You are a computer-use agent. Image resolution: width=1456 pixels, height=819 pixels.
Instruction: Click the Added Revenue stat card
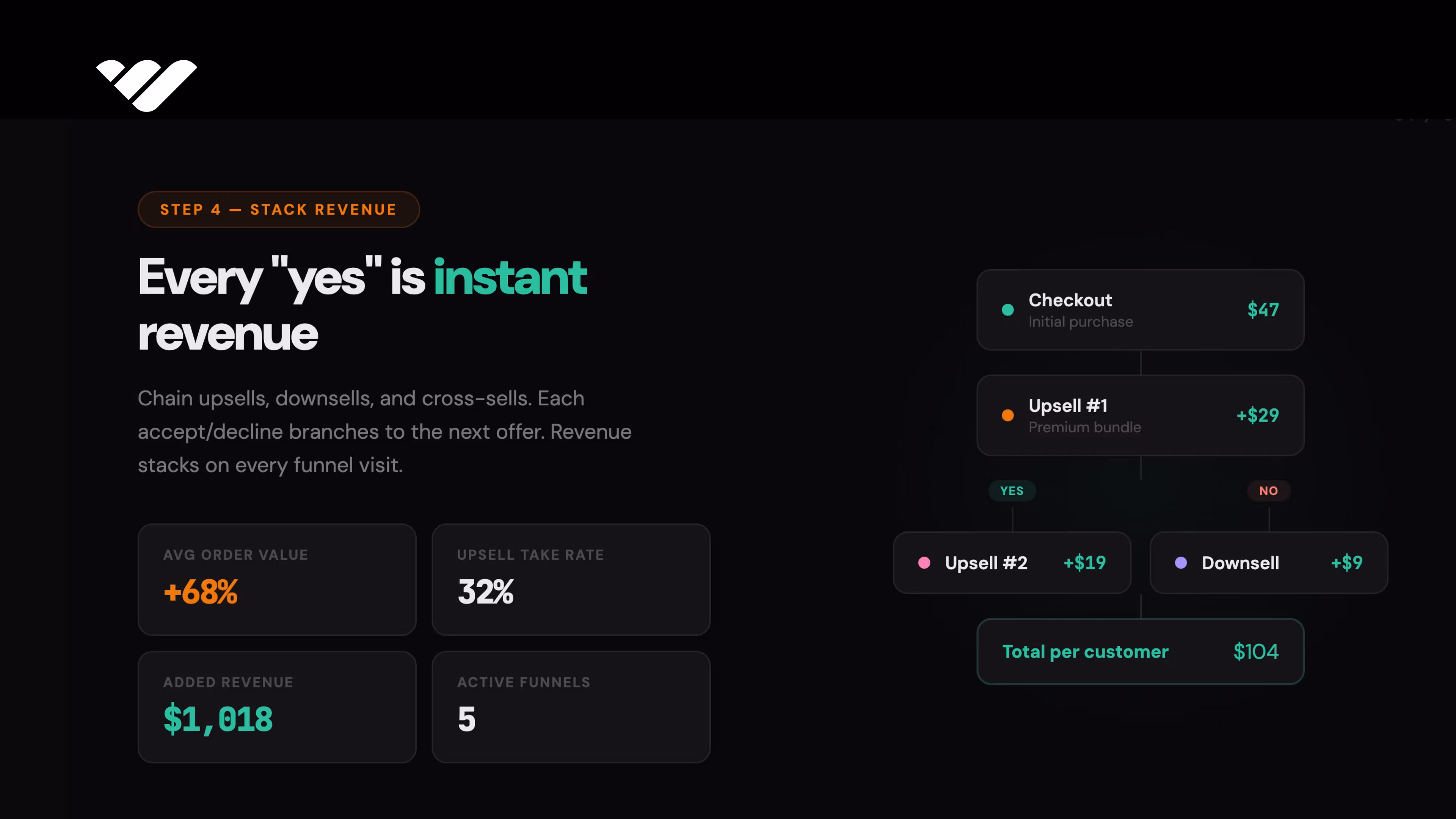pyautogui.click(x=277, y=706)
